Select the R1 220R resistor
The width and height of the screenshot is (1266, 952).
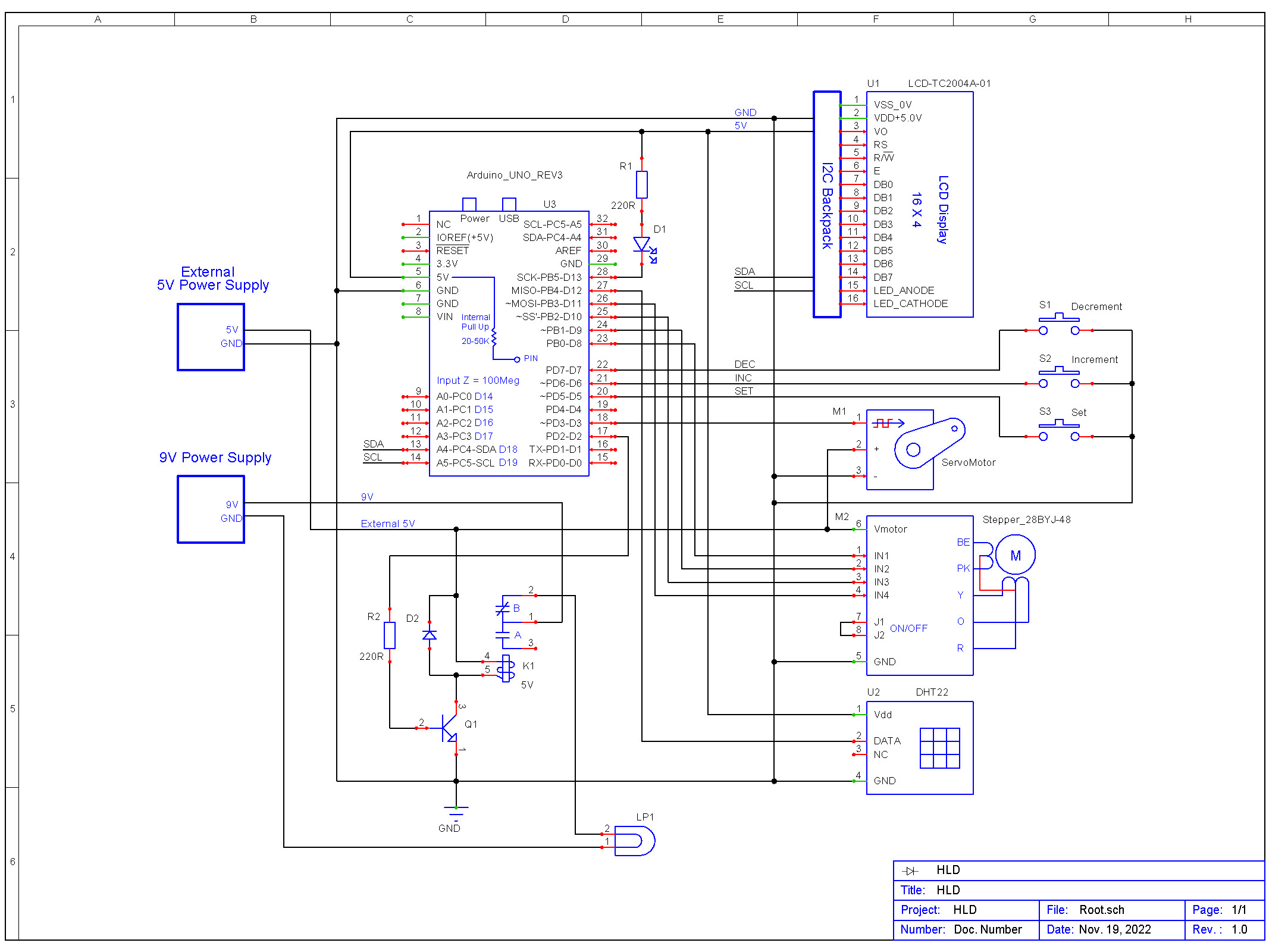pyautogui.click(x=643, y=184)
